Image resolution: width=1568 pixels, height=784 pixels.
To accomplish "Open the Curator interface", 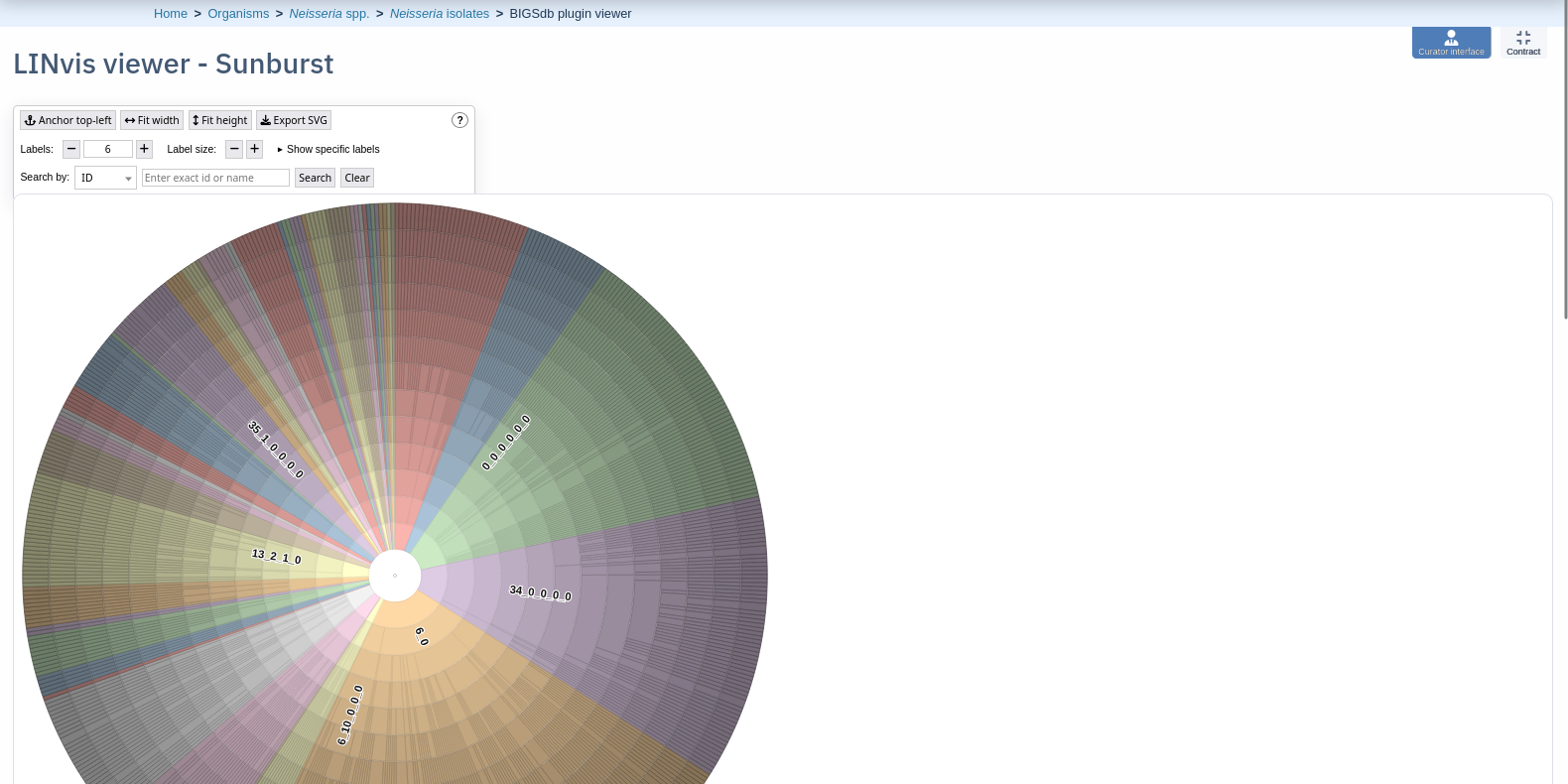I will click(1451, 43).
